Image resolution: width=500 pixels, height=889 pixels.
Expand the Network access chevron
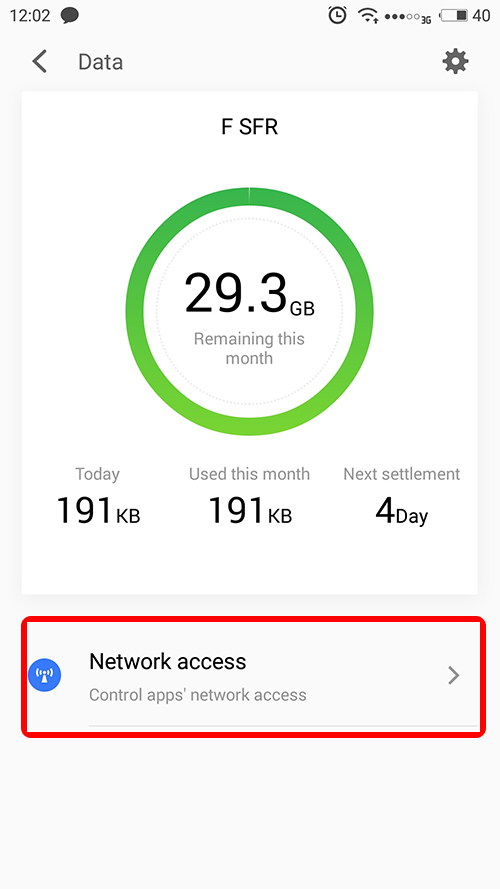[x=453, y=675]
